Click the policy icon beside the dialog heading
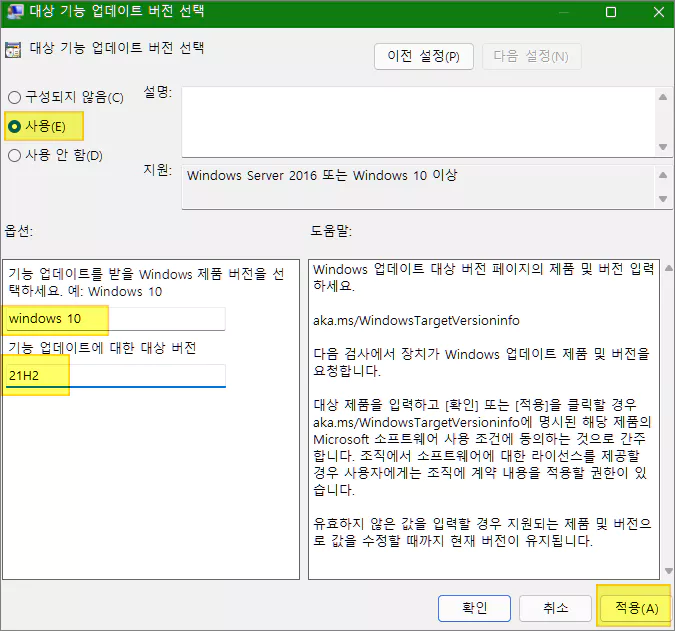The height and width of the screenshot is (631, 675). (x=13, y=49)
